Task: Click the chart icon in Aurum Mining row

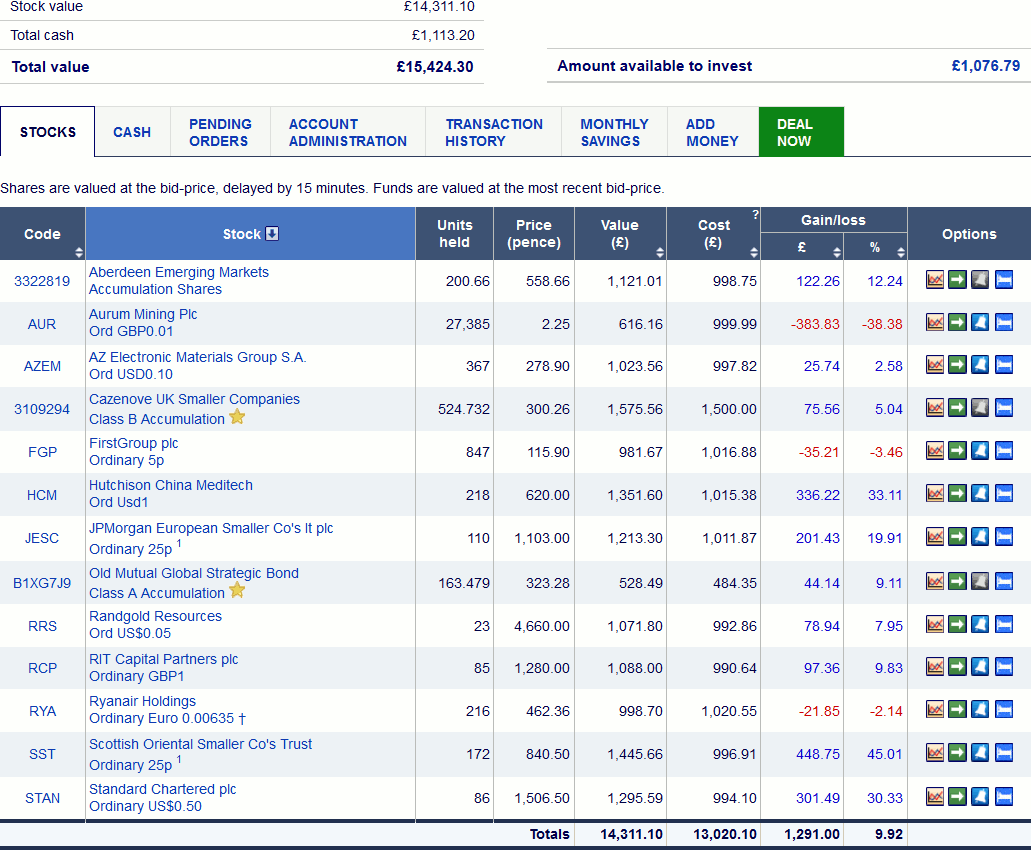Action: [934, 323]
